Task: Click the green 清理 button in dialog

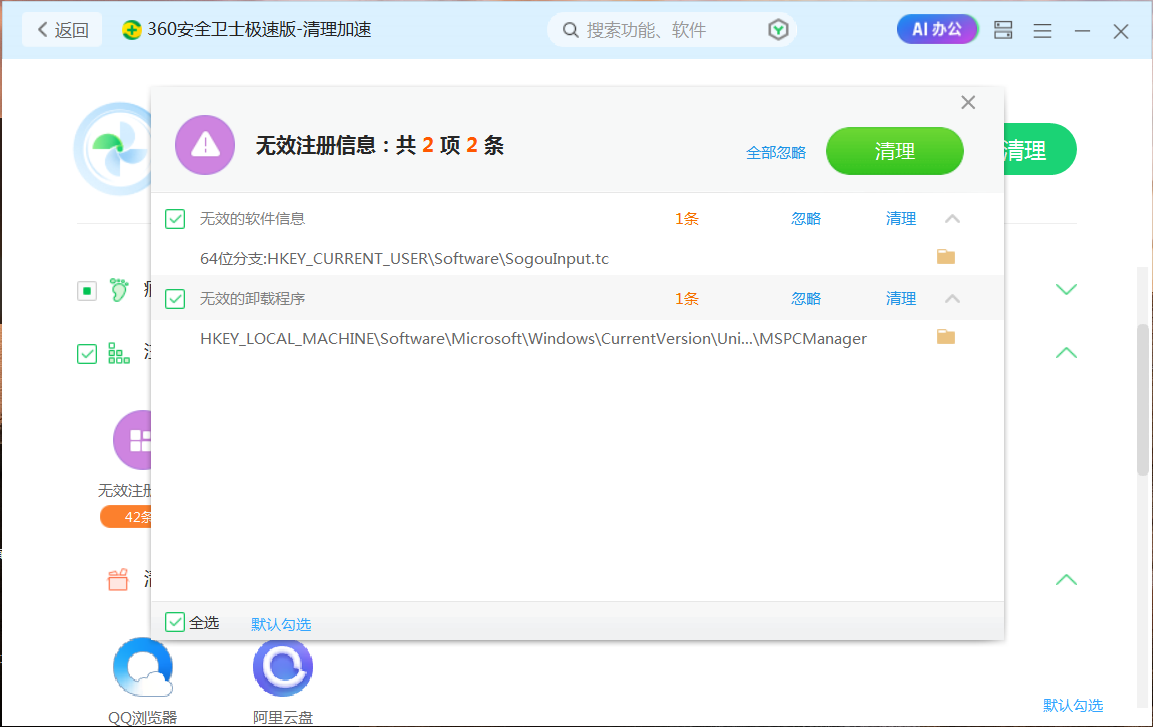Action: (895, 151)
